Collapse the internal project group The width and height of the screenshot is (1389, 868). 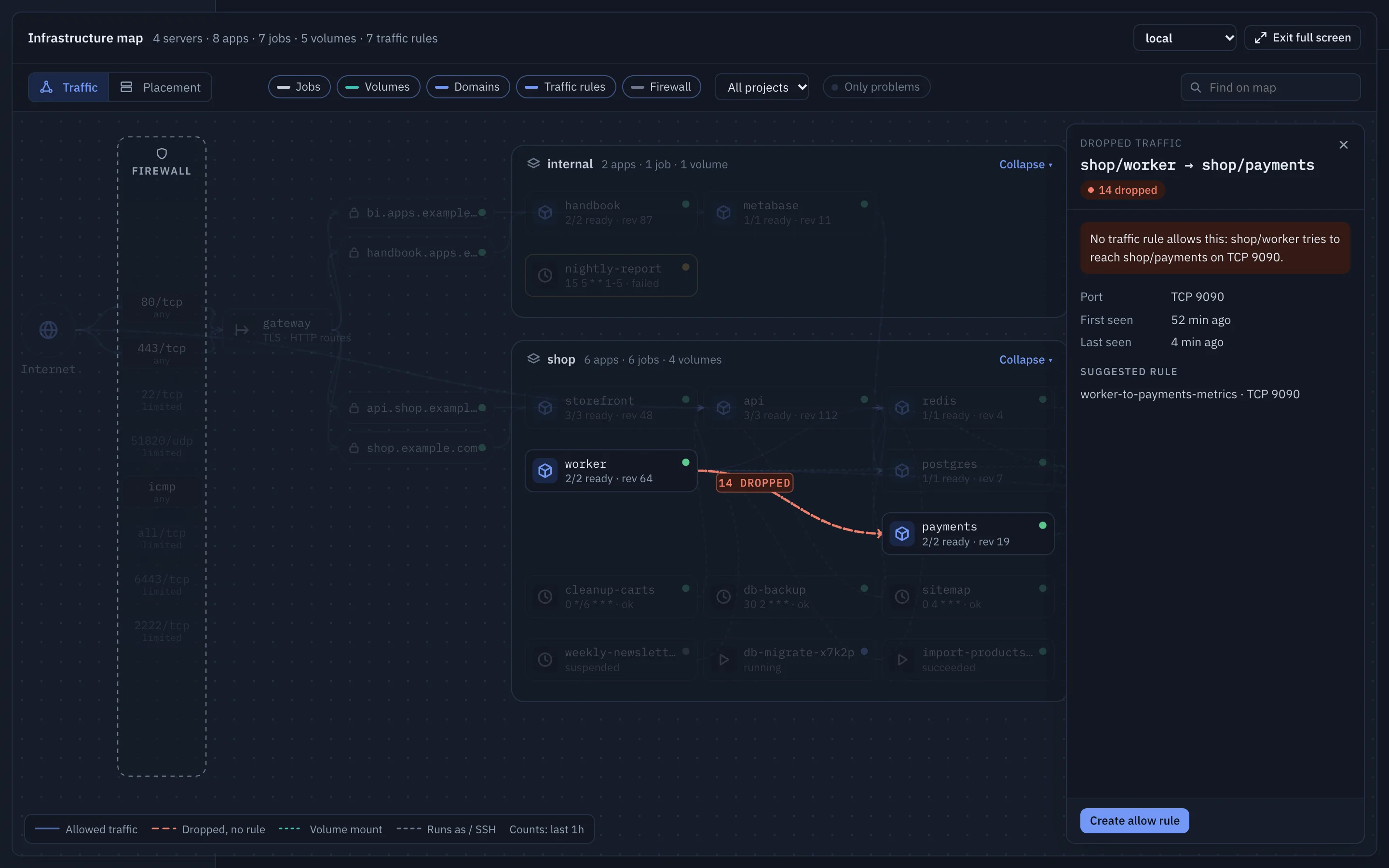(1026, 164)
